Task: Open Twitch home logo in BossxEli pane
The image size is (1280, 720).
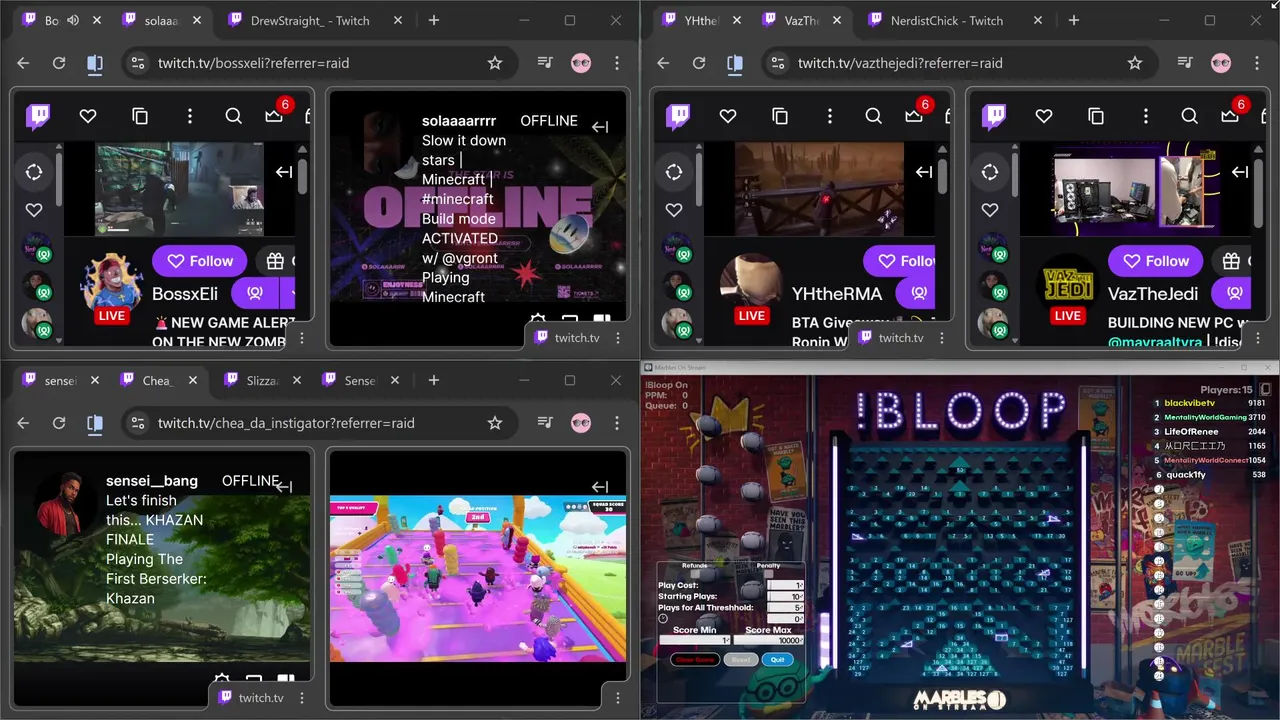Action: coord(39,117)
